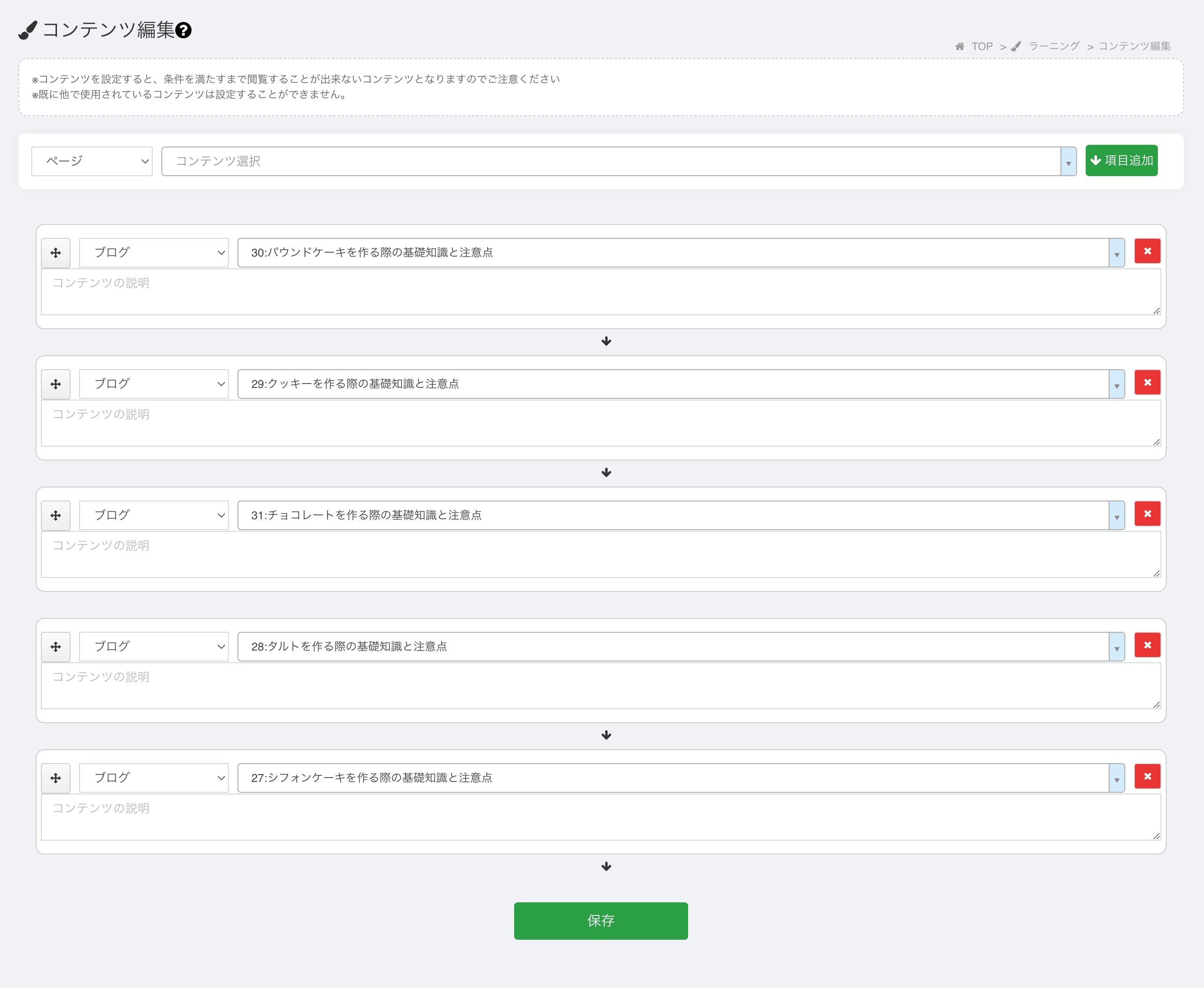The width and height of the screenshot is (1204, 988).
Task: Delete the 29:クッキー item
Action: click(1147, 382)
